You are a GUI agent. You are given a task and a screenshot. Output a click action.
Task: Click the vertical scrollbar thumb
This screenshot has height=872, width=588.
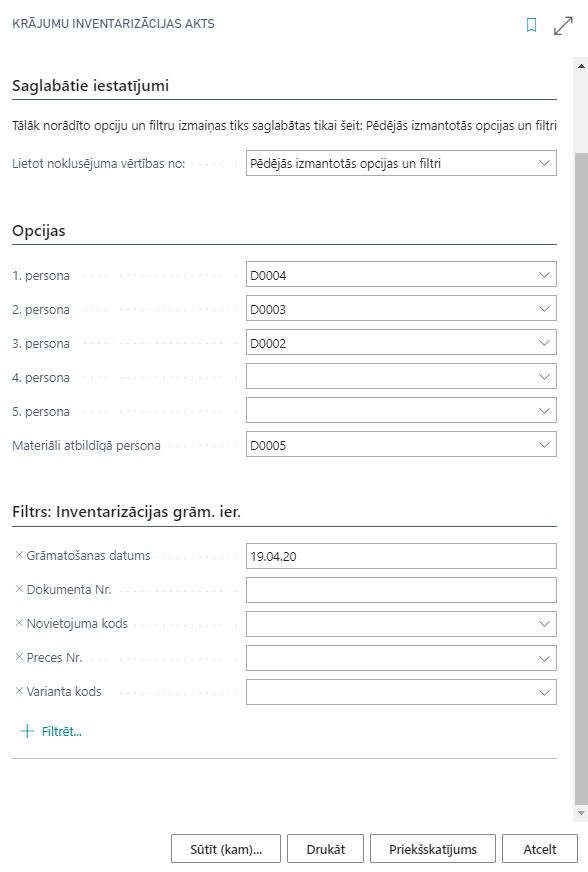[x=581, y=478]
